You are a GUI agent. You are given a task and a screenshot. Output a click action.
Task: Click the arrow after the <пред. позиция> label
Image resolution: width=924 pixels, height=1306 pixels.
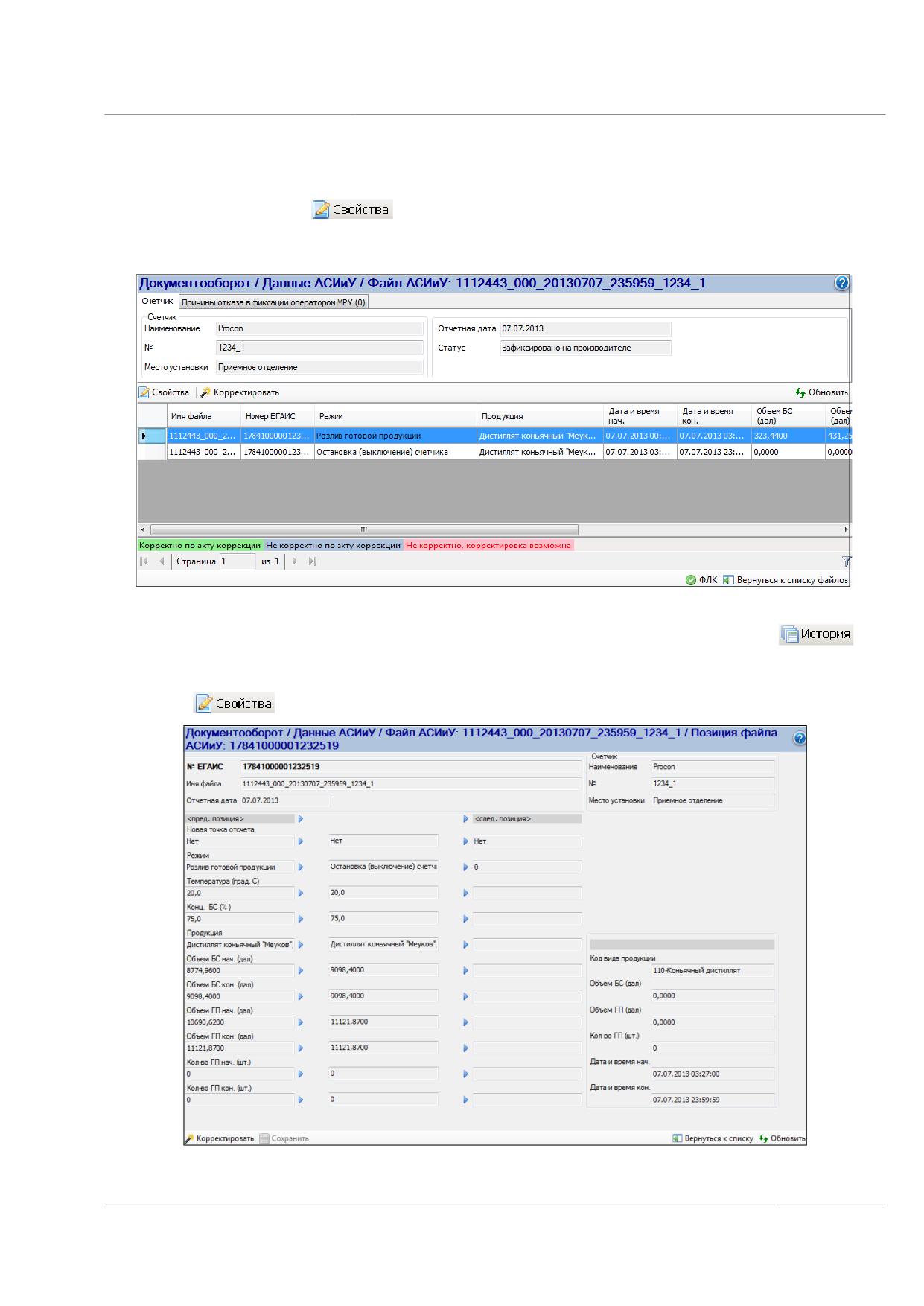(x=301, y=818)
